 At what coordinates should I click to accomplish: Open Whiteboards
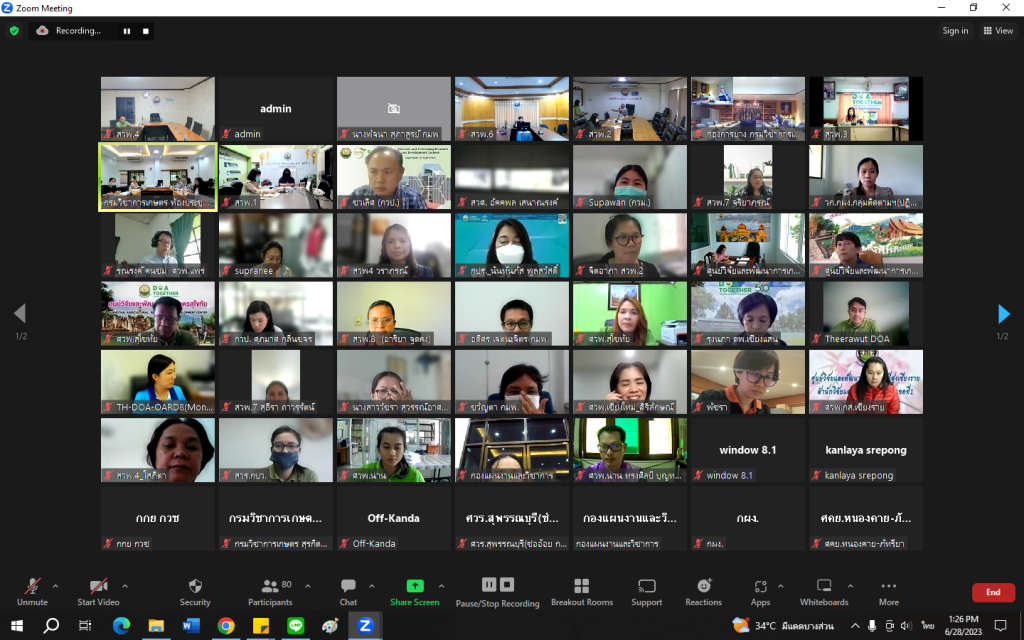(x=824, y=592)
